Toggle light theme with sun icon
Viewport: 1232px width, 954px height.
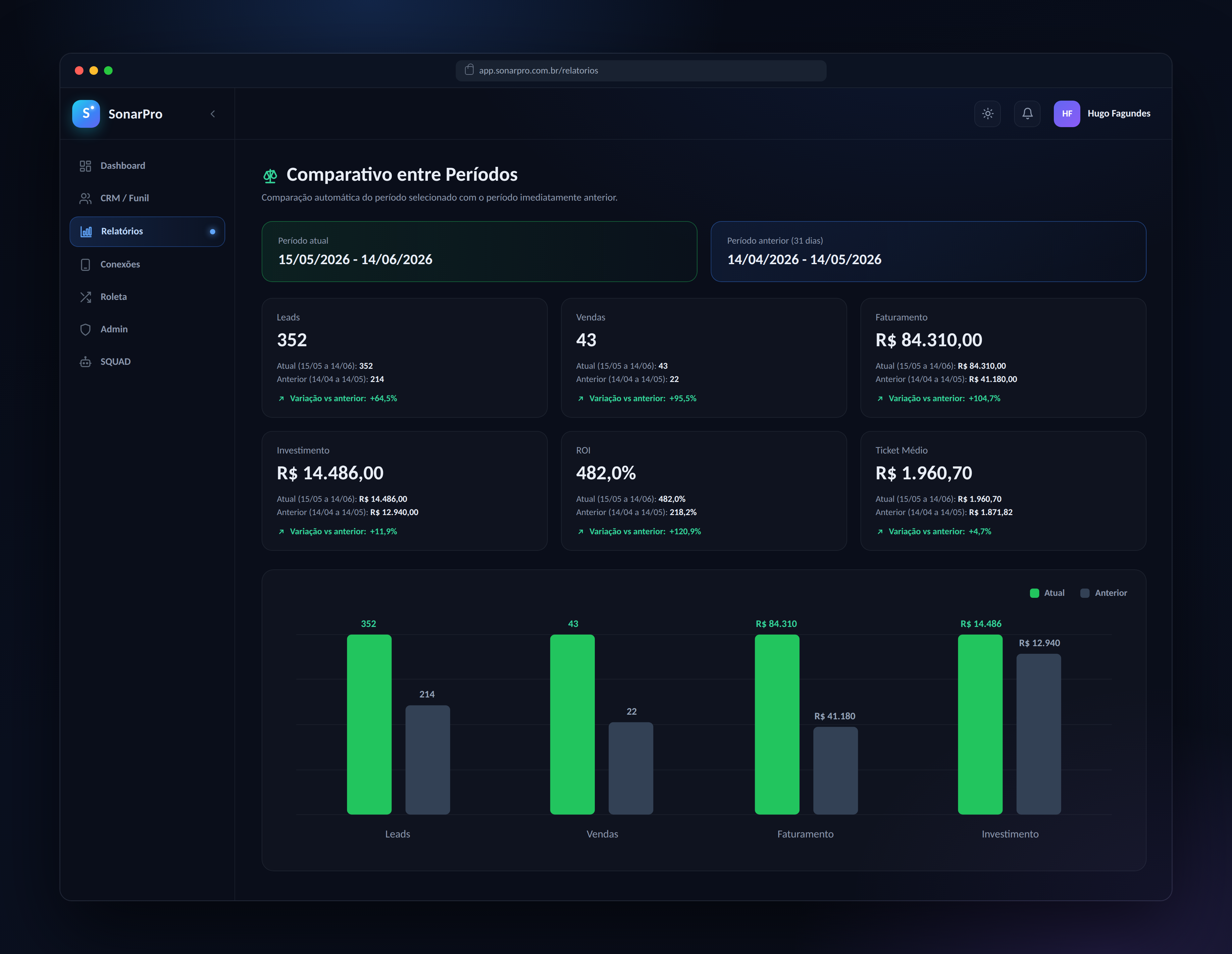pyautogui.click(x=987, y=113)
